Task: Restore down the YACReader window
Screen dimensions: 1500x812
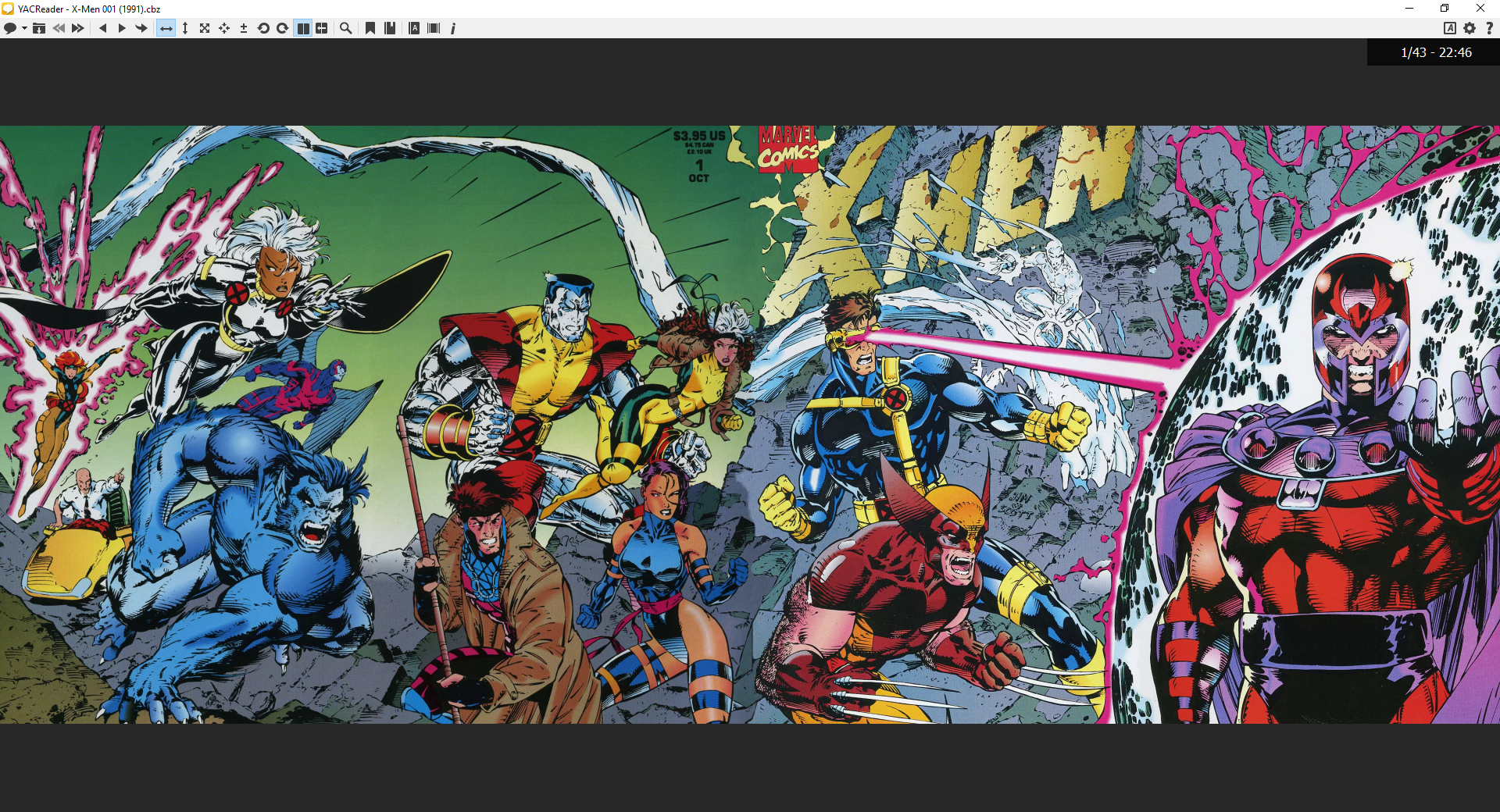Action: coord(1445,9)
